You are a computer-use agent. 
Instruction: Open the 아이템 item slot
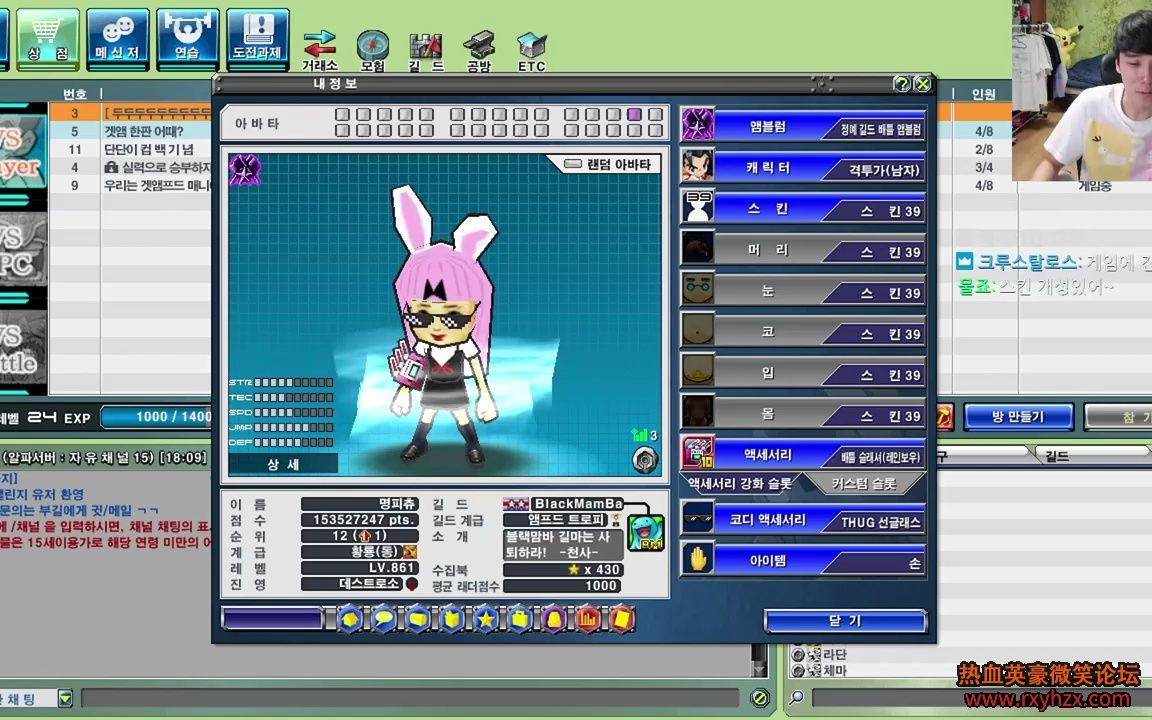pos(802,561)
